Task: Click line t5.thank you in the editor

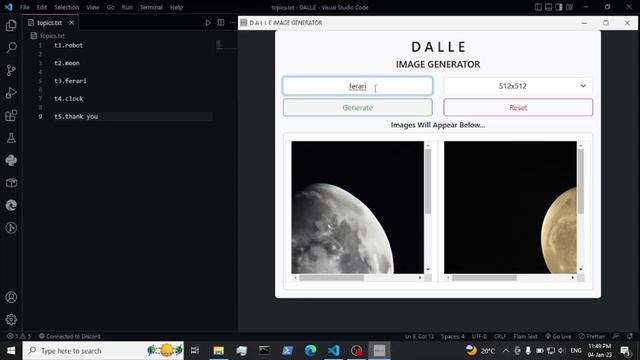Action: (x=76, y=117)
